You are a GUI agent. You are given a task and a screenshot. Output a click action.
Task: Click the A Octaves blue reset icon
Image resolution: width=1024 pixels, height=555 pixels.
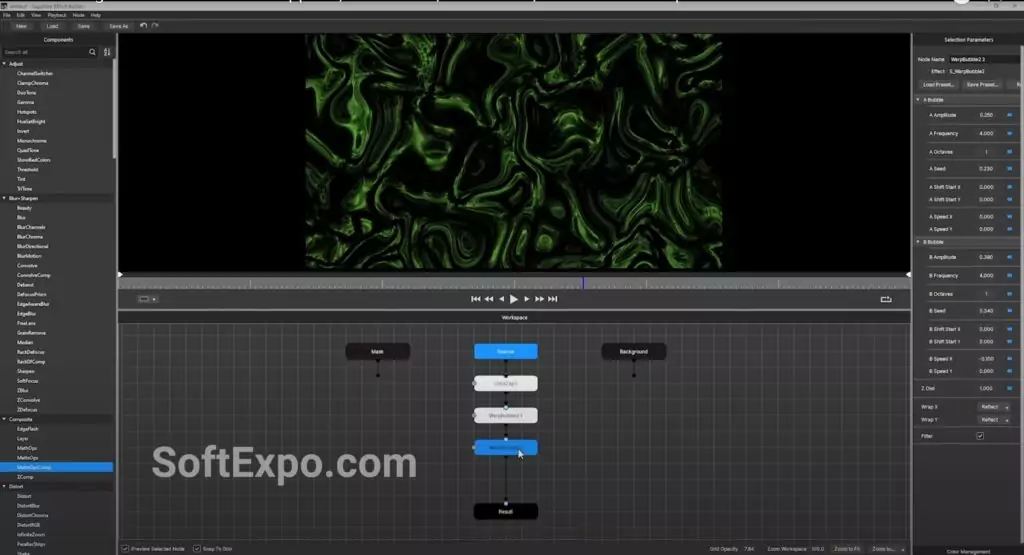[1009, 152]
